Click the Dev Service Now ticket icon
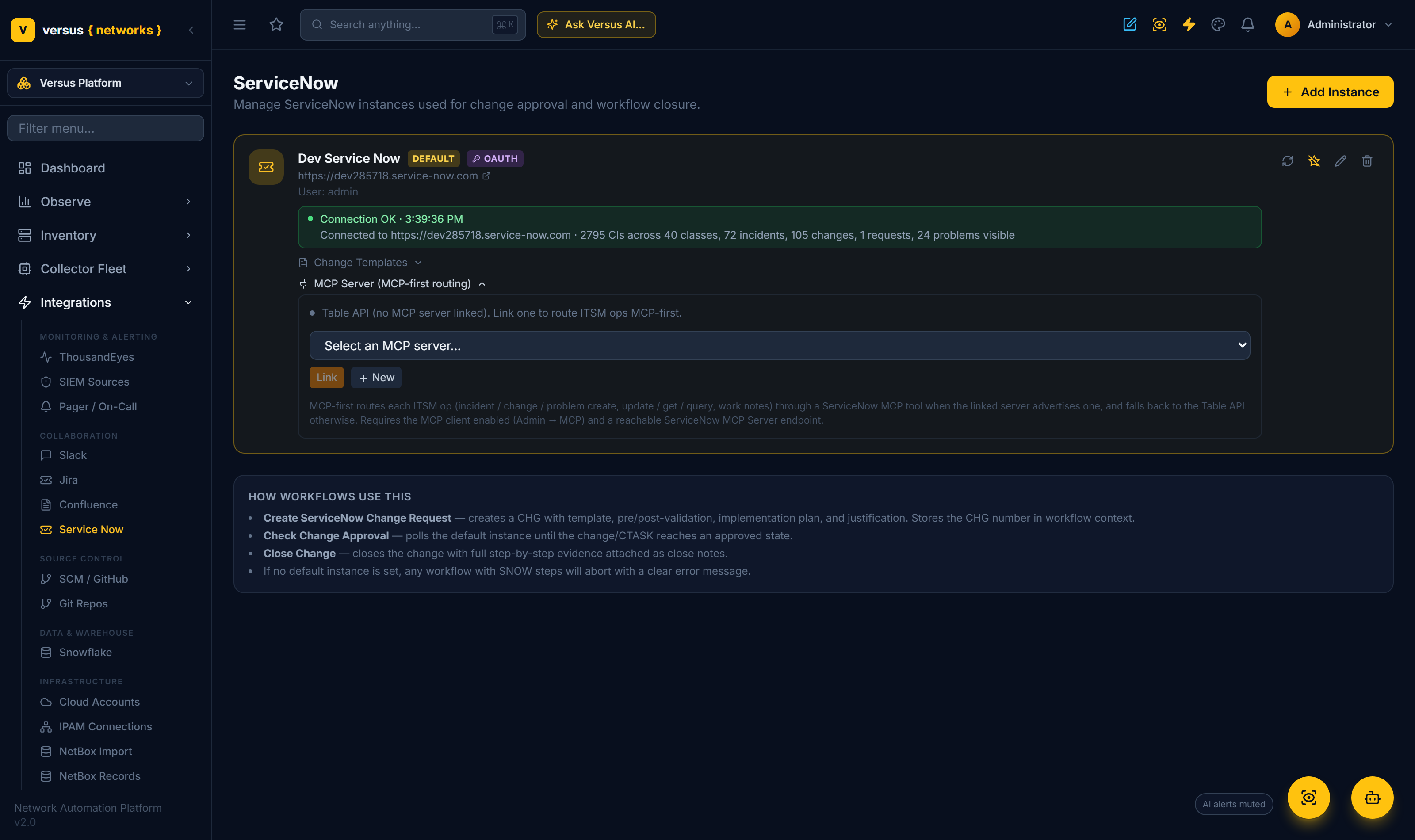This screenshot has width=1415, height=840. (266, 167)
